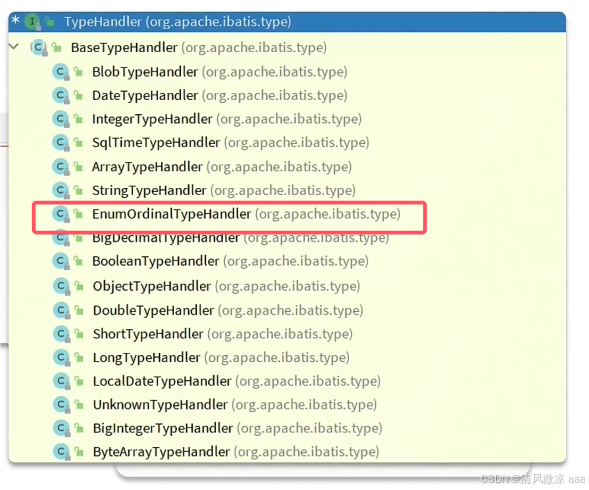Select UnknownTypeHandler in the list

235,405
